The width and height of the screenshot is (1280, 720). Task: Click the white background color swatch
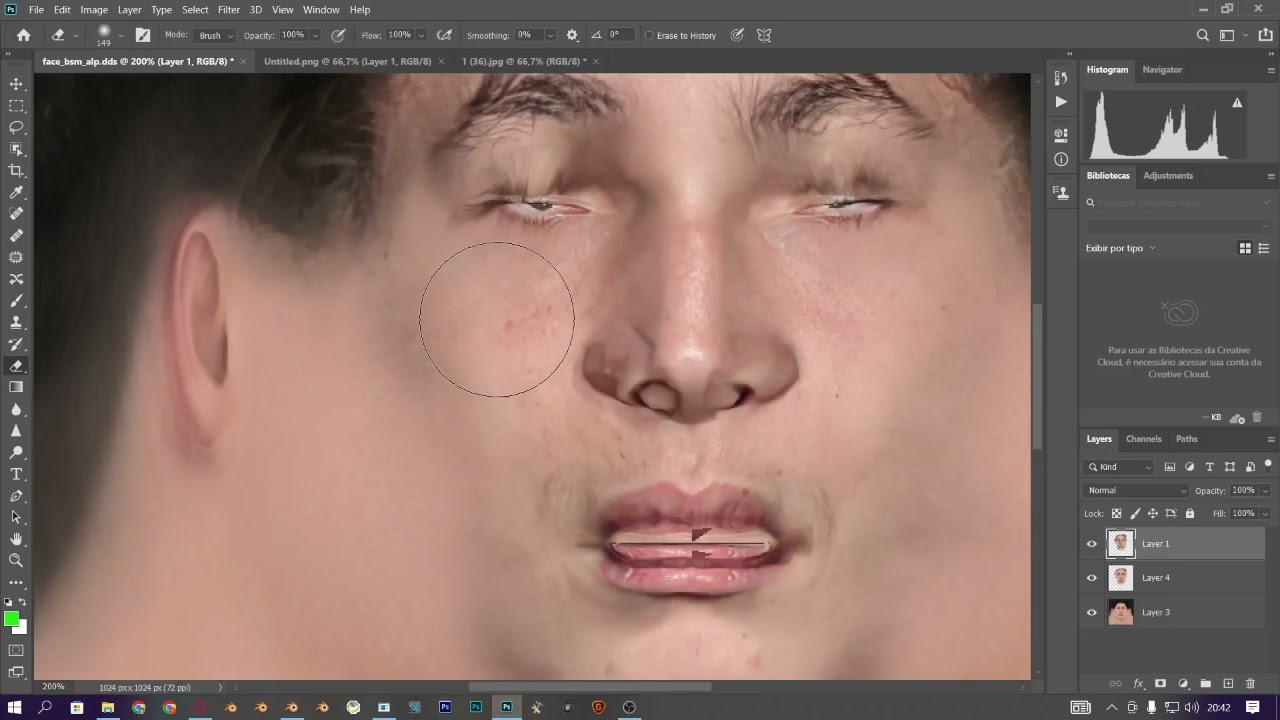point(20,627)
